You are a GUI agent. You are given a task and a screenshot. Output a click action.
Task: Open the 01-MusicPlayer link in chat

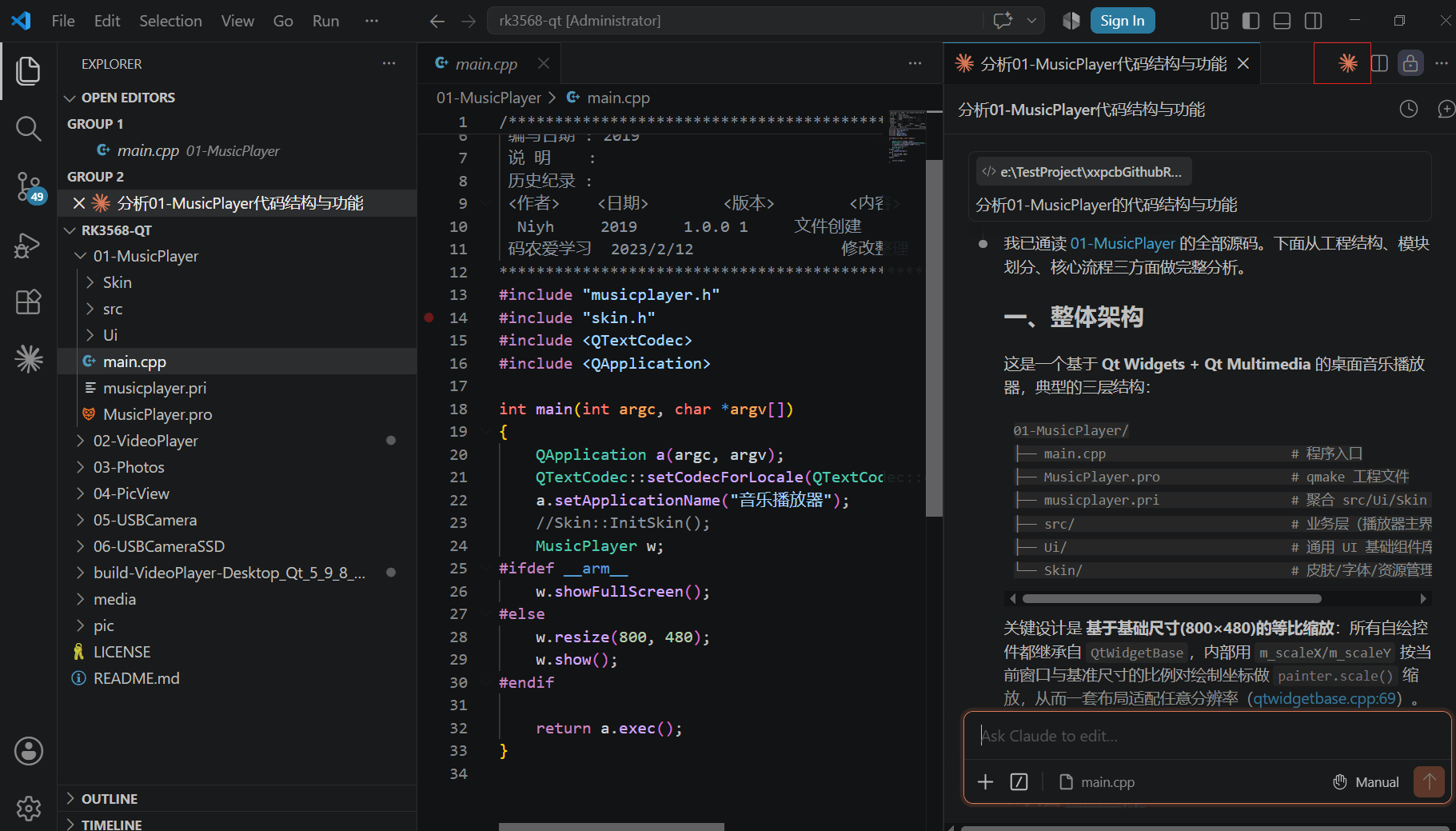tap(1122, 243)
